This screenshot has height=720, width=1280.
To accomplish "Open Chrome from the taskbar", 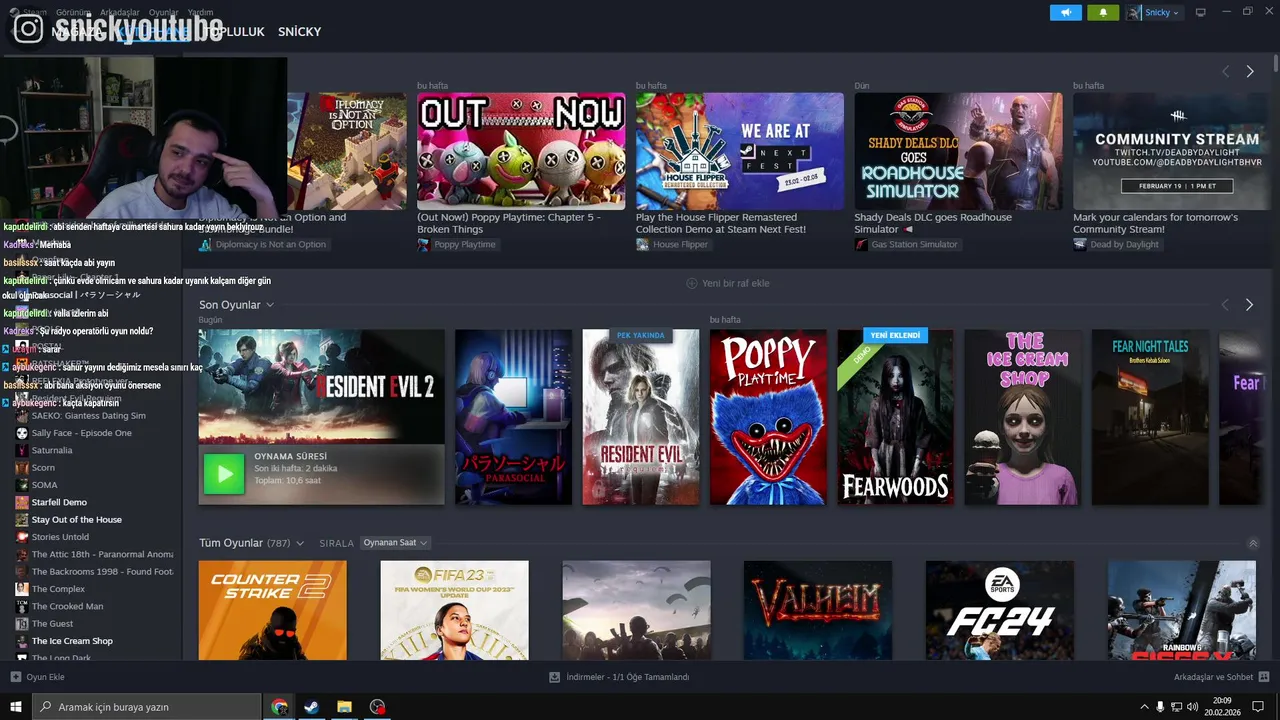I will [279, 707].
